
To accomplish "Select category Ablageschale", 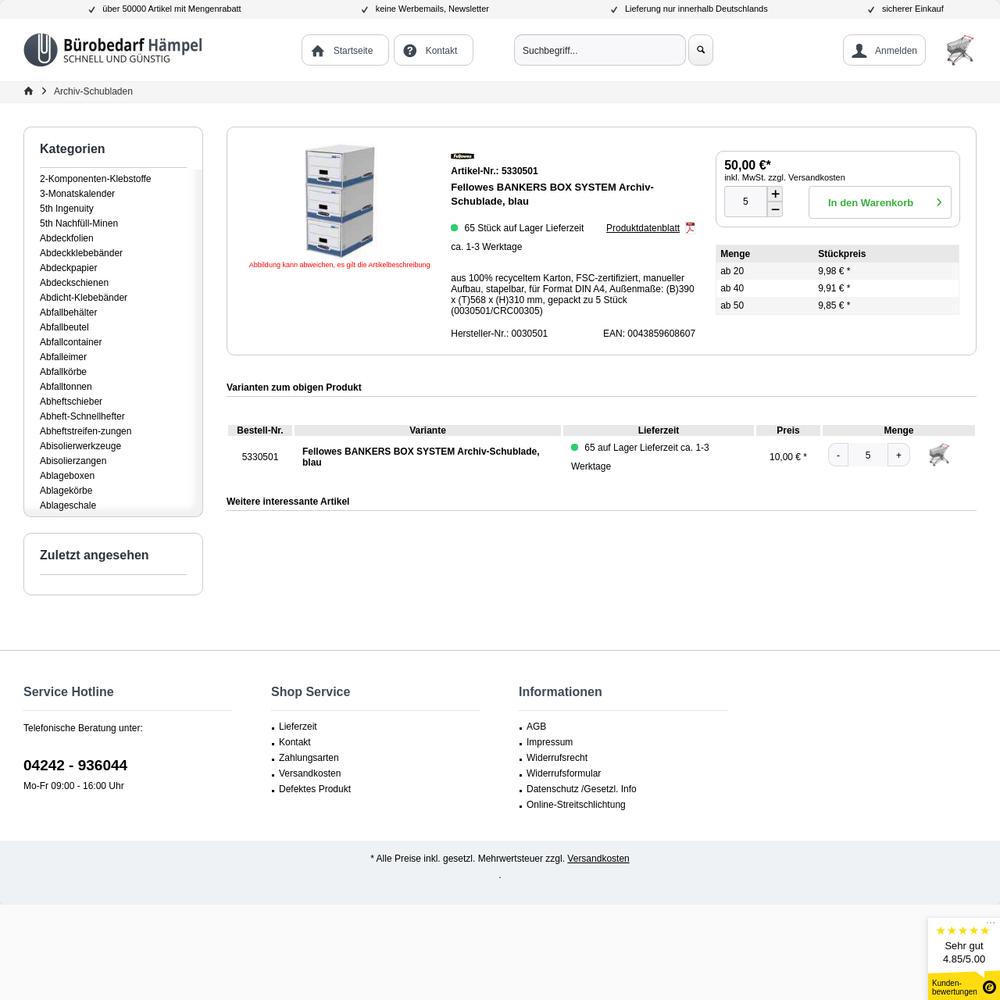I will 68,505.
